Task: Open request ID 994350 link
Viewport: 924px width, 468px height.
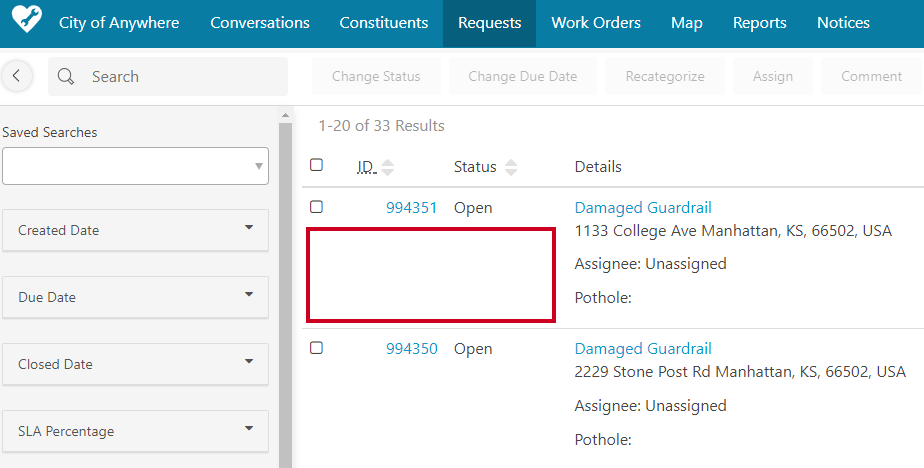Action: pyautogui.click(x=411, y=348)
